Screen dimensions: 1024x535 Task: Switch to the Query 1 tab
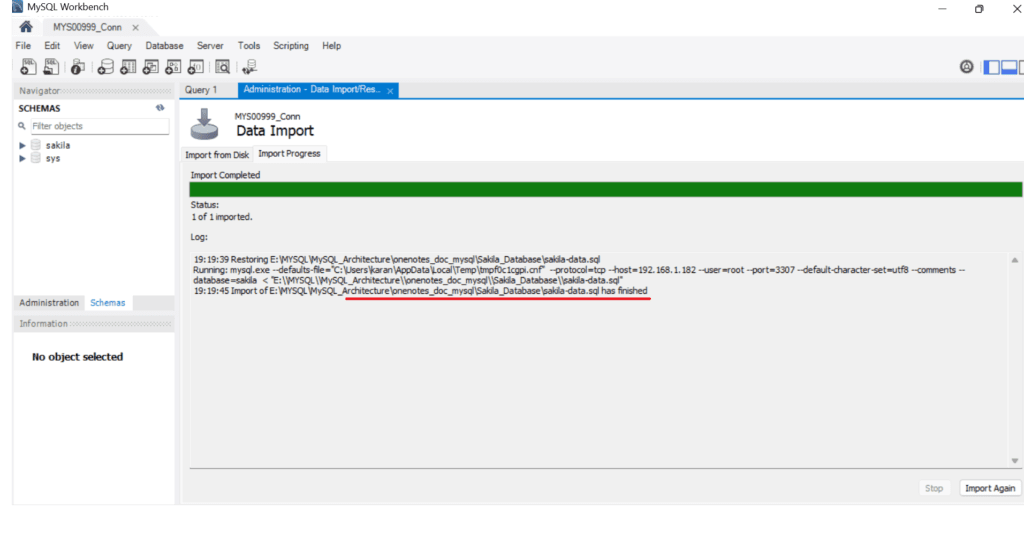point(201,89)
